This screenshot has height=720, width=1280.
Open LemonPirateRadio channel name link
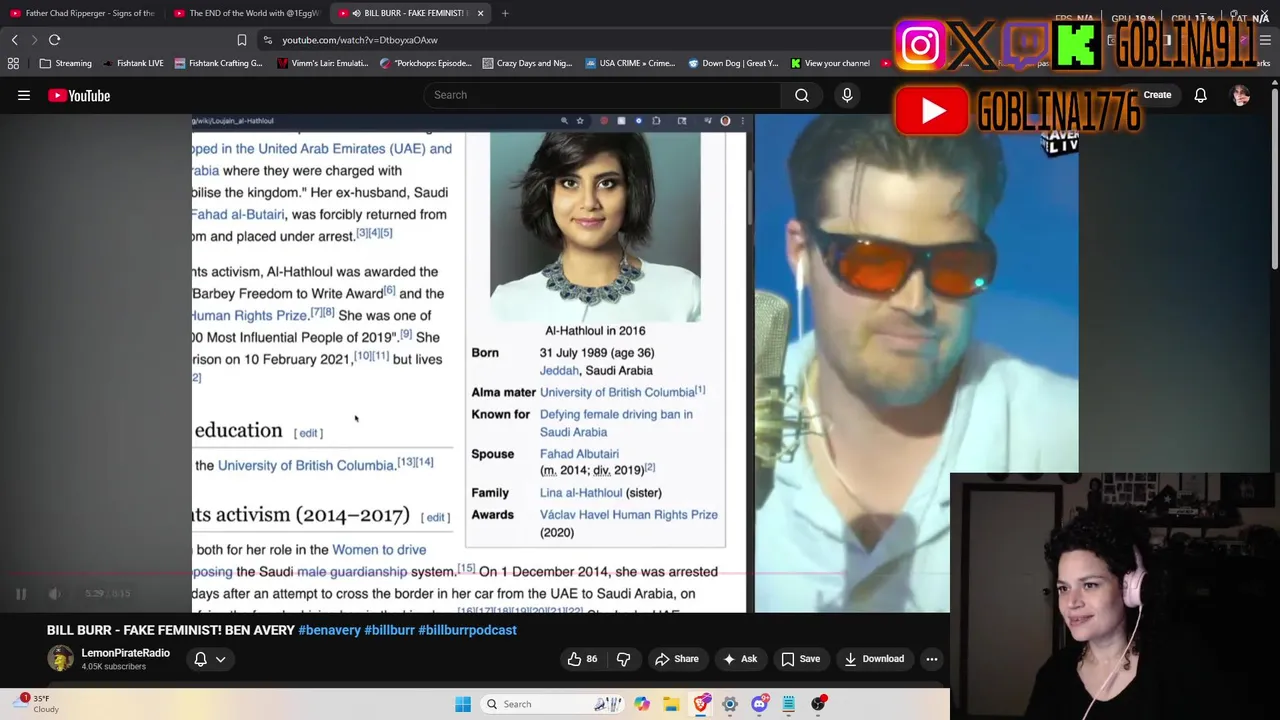pyautogui.click(x=125, y=653)
